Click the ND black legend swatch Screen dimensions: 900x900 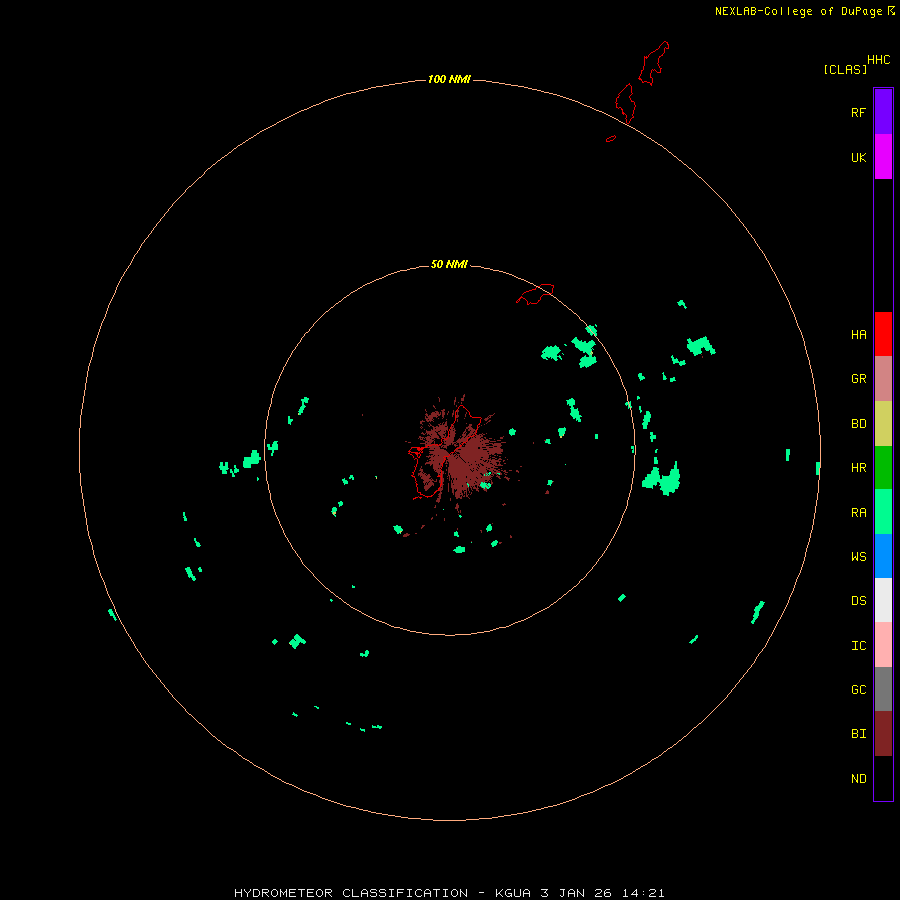(x=883, y=778)
